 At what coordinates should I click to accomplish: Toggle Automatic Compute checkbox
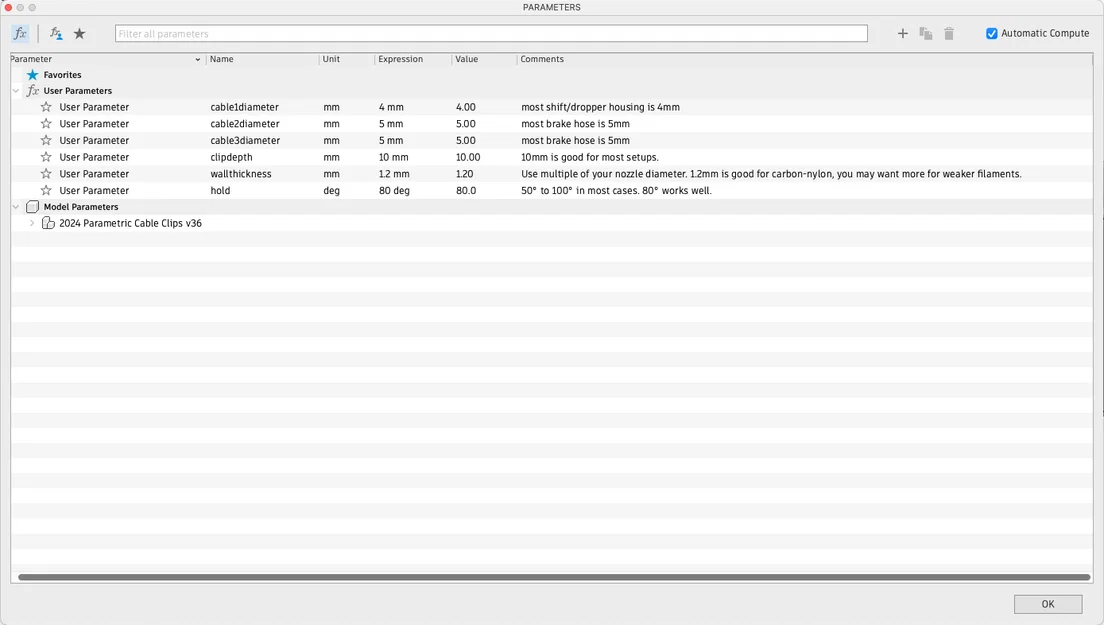(991, 33)
